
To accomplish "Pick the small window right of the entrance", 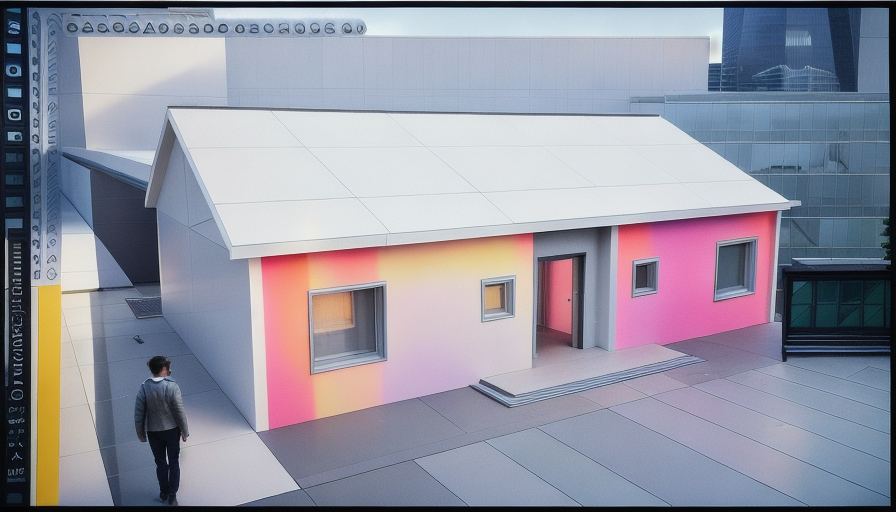I will tap(645, 277).
